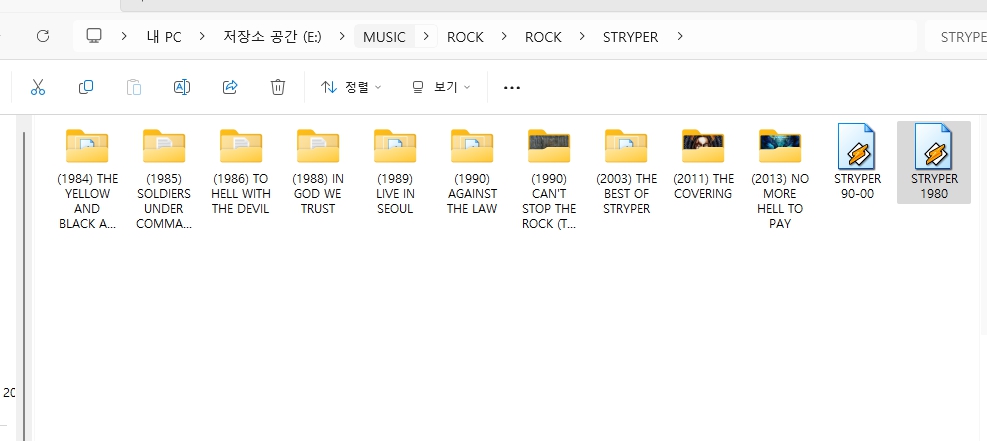Click the Paste clipboard icon
The width and height of the screenshot is (987, 441).
(133, 87)
